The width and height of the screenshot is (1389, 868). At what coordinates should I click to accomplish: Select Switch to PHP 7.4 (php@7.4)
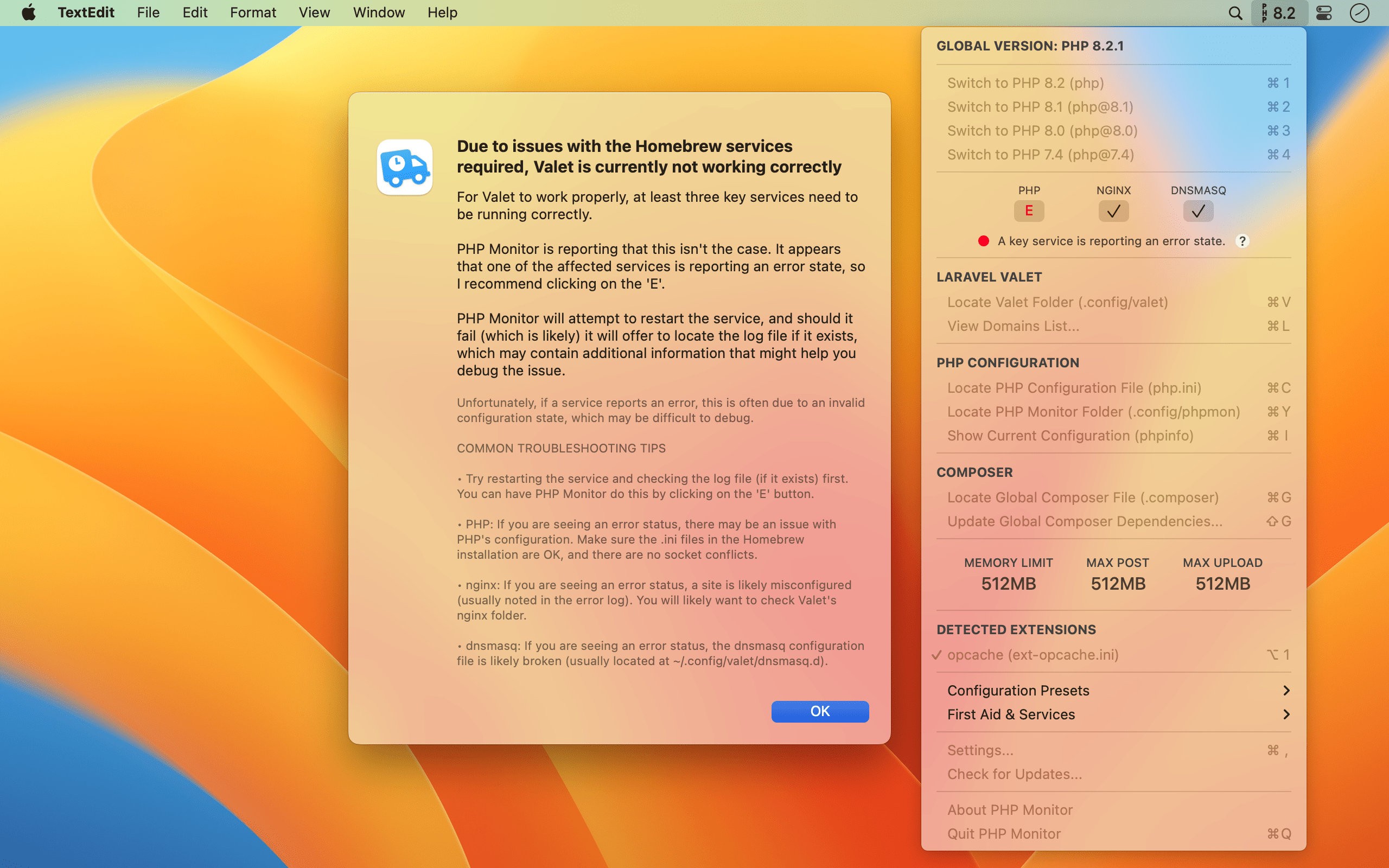coord(1113,155)
